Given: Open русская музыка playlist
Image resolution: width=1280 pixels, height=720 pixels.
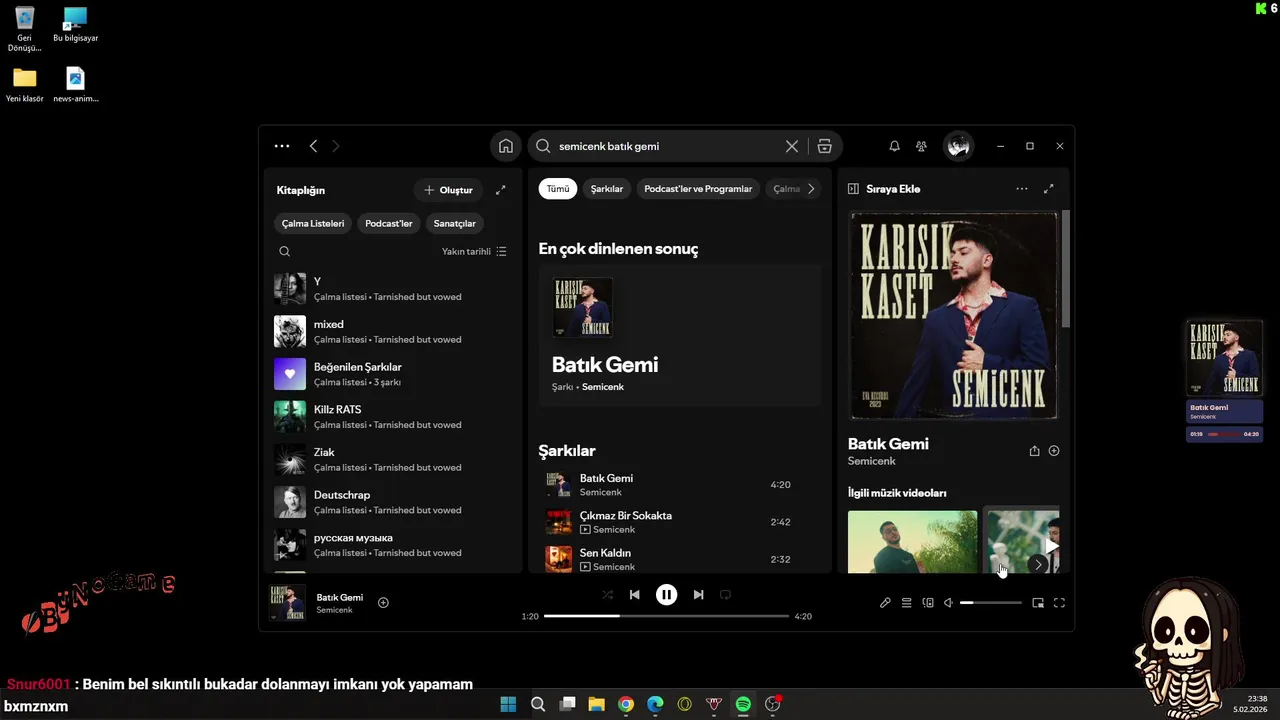Looking at the screenshot, I should pyautogui.click(x=395, y=545).
